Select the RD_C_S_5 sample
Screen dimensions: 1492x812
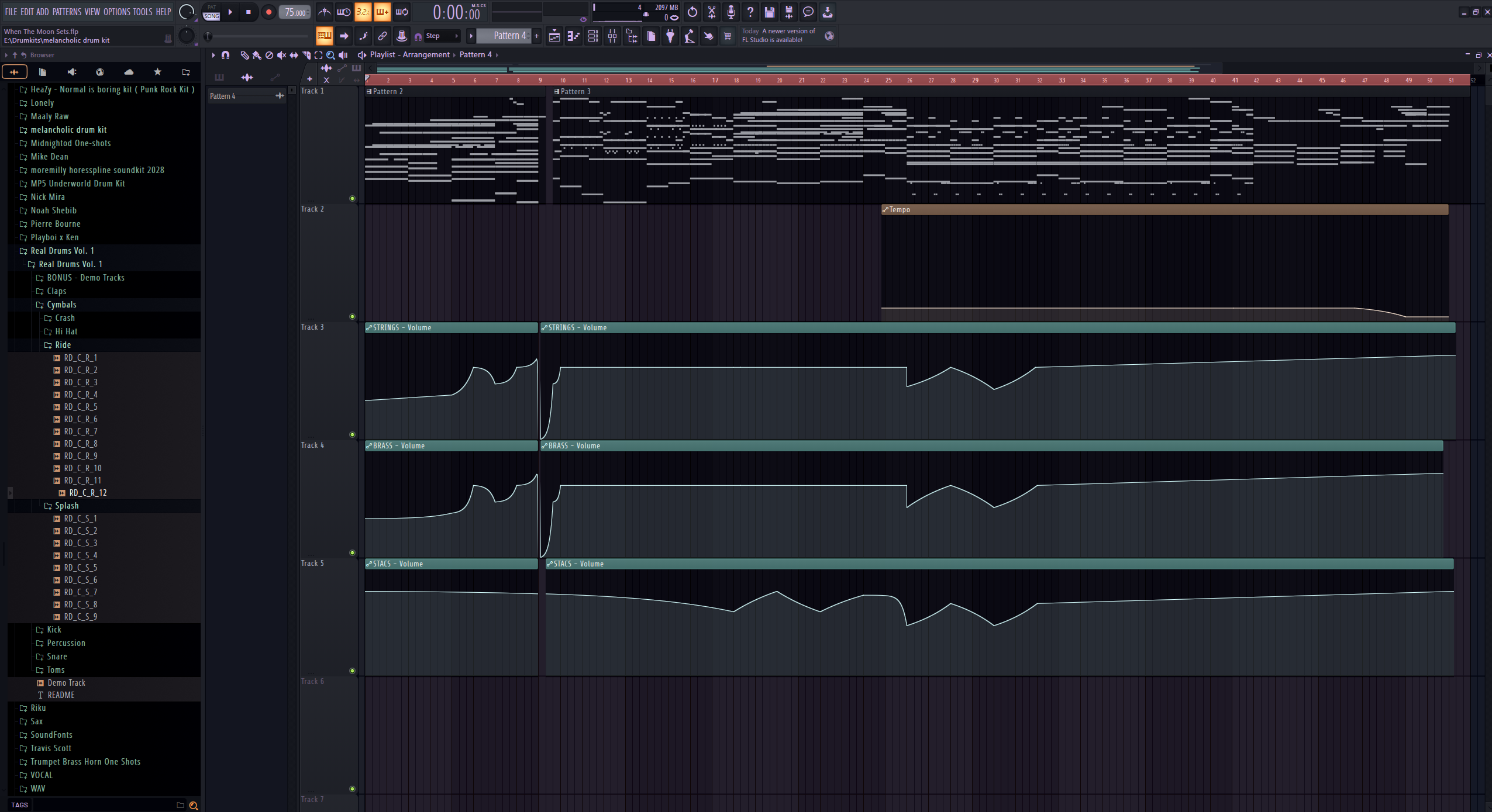tap(80, 568)
